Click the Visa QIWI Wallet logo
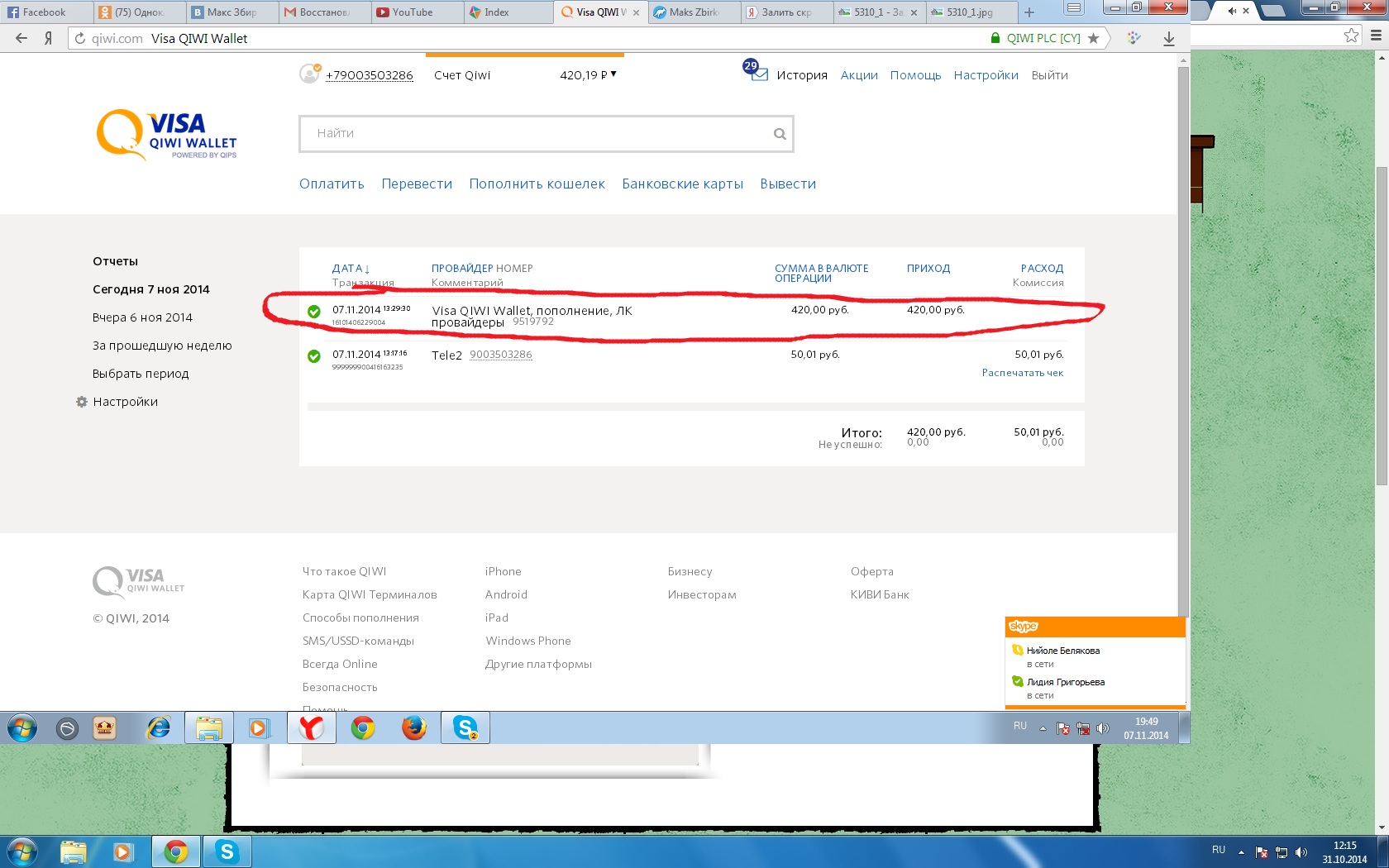 tap(167, 135)
